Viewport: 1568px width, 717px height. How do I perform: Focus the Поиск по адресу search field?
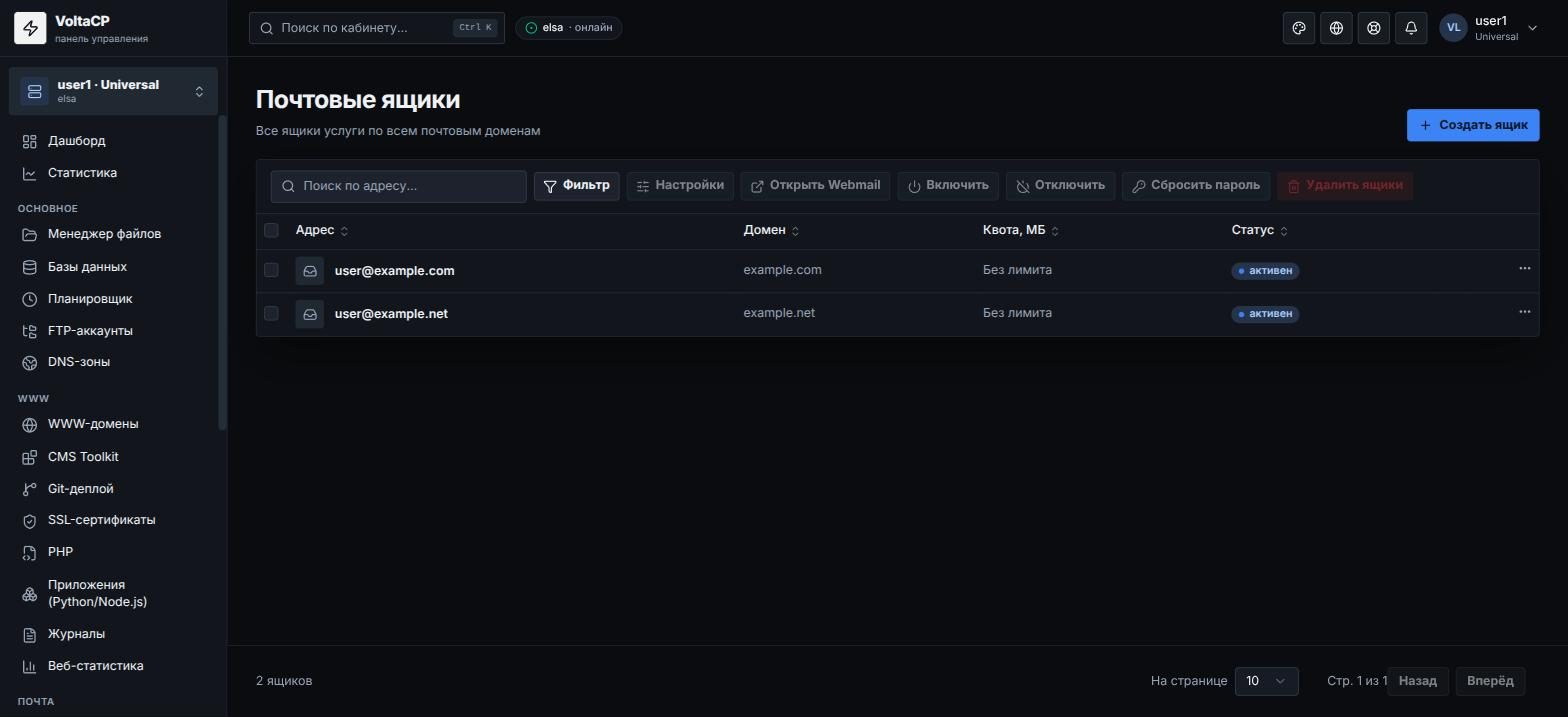[x=398, y=186]
